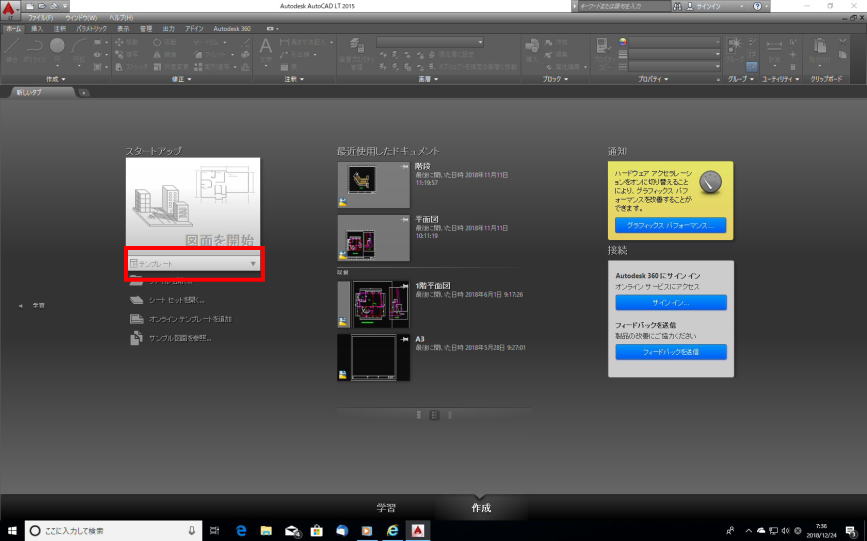The width and height of the screenshot is (867, 541).
Task: Switch to the Autodesk 360 ribbon tab
Action: click(x=232, y=28)
